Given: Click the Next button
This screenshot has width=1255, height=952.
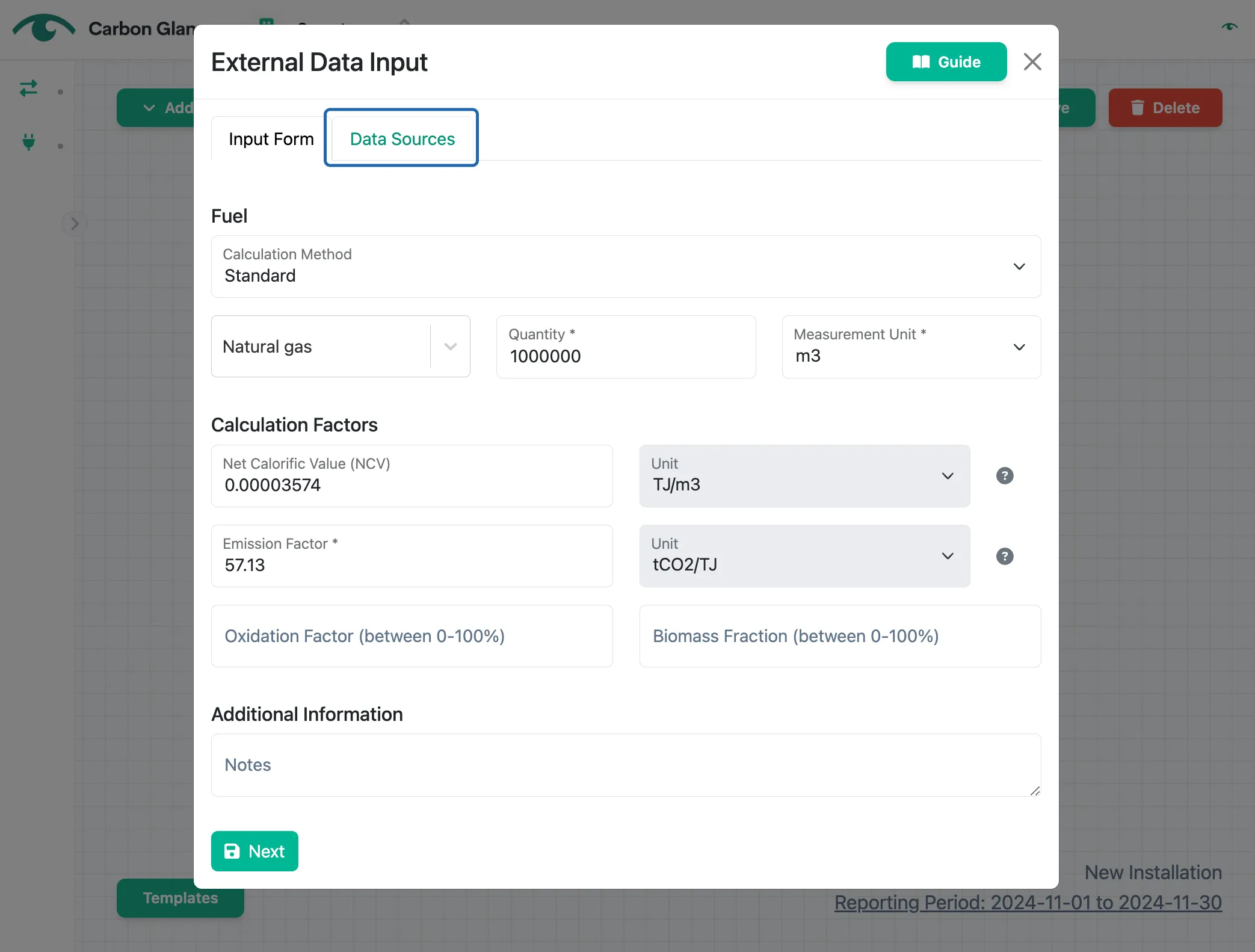Looking at the screenshot, I should point(254,851).
